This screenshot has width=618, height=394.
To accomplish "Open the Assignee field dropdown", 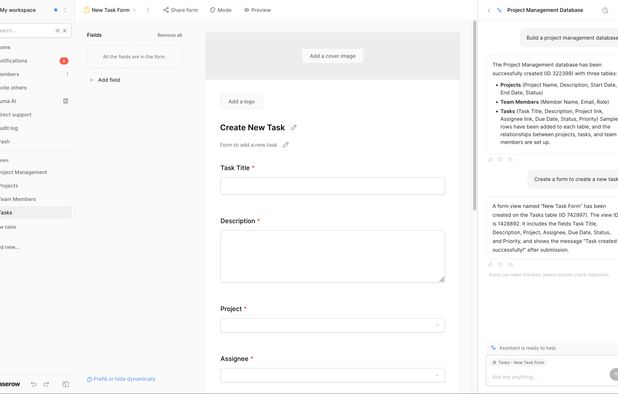I will (x=333, y=375).
